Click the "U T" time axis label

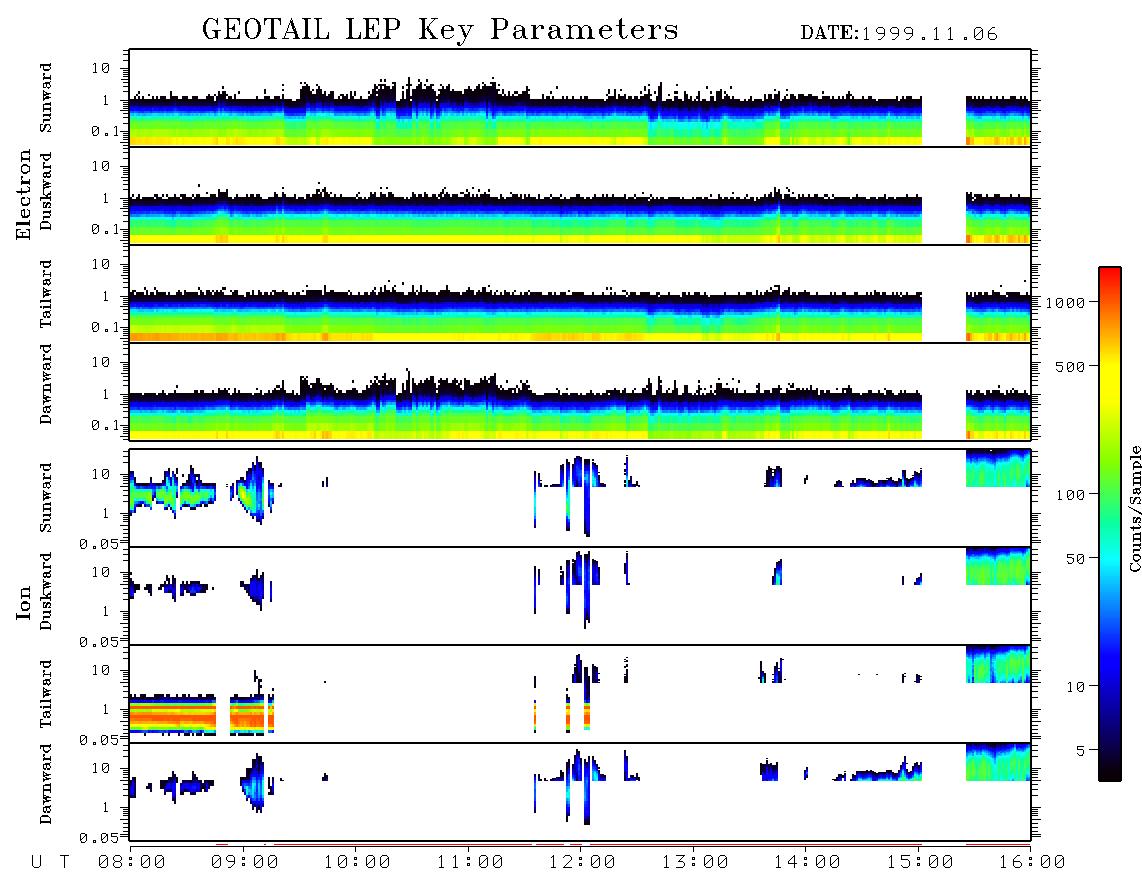51,862
